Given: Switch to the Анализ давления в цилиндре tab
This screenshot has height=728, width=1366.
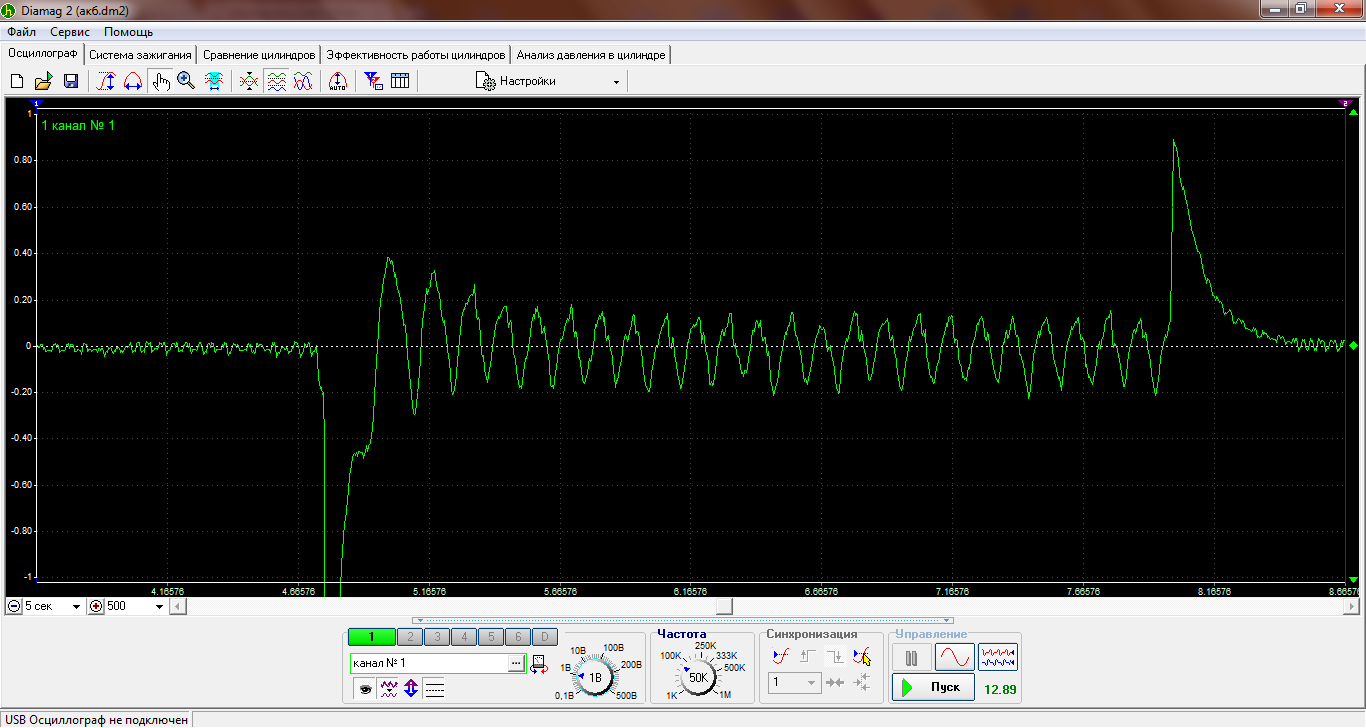Looking at the screenshot, I should click(590, 55).
